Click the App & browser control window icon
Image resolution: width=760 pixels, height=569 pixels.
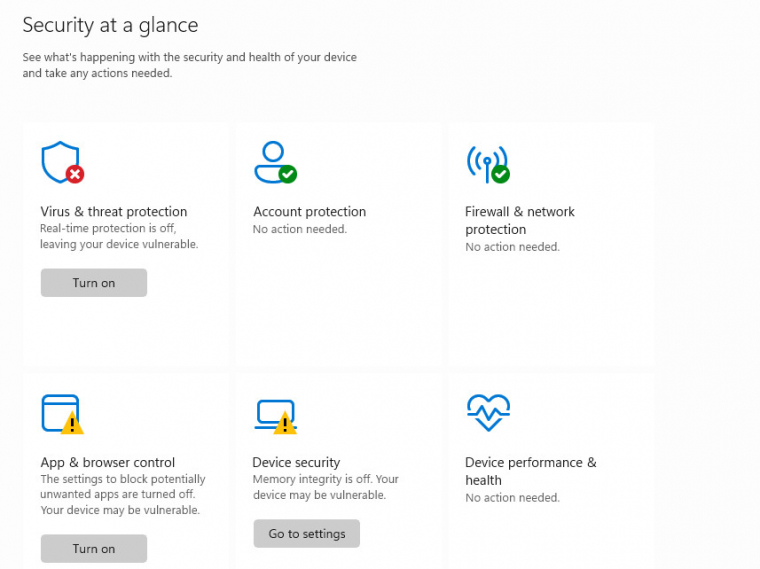(x=60, y=412)
